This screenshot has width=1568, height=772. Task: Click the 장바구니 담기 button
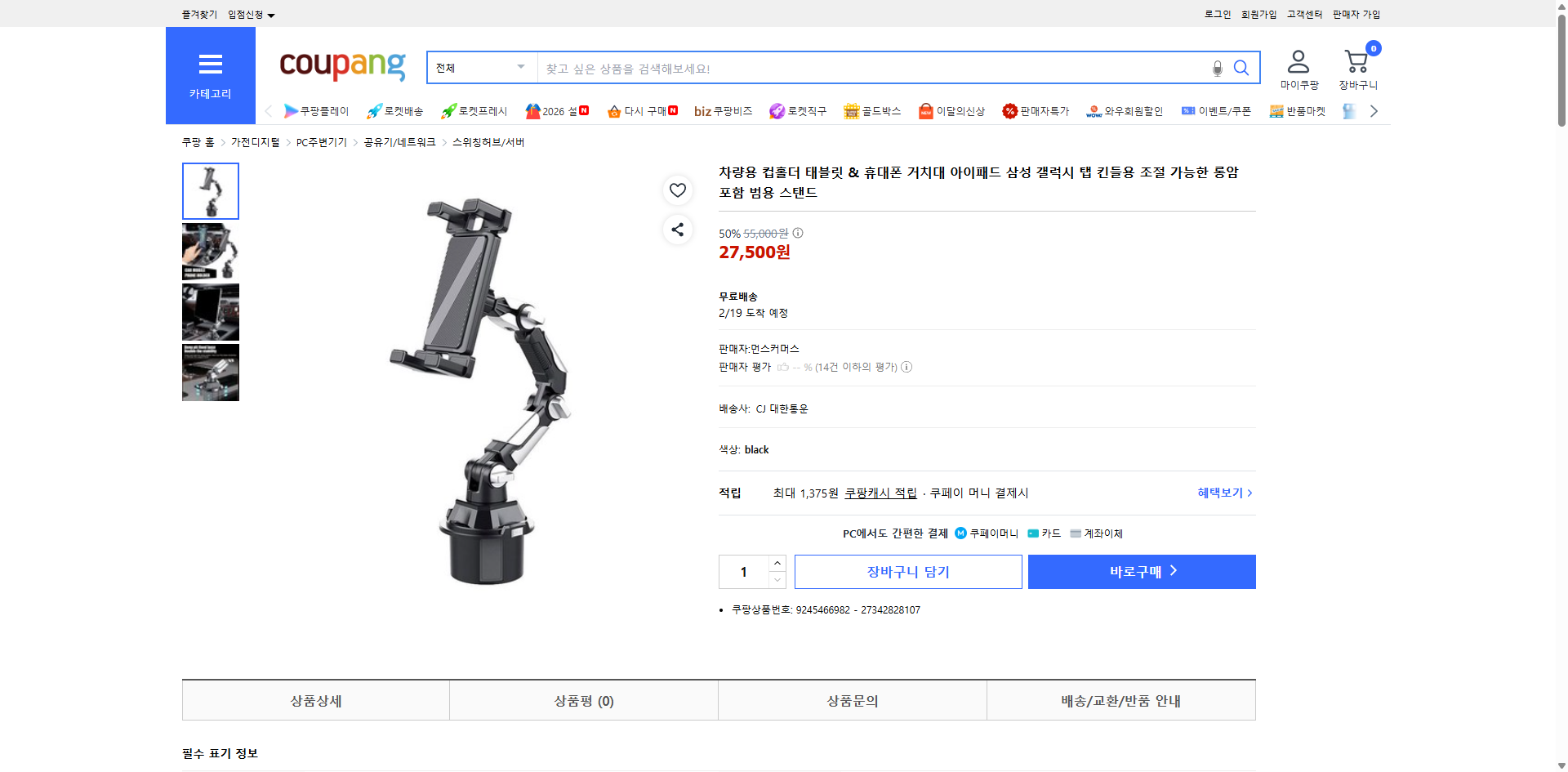[908, 571]
